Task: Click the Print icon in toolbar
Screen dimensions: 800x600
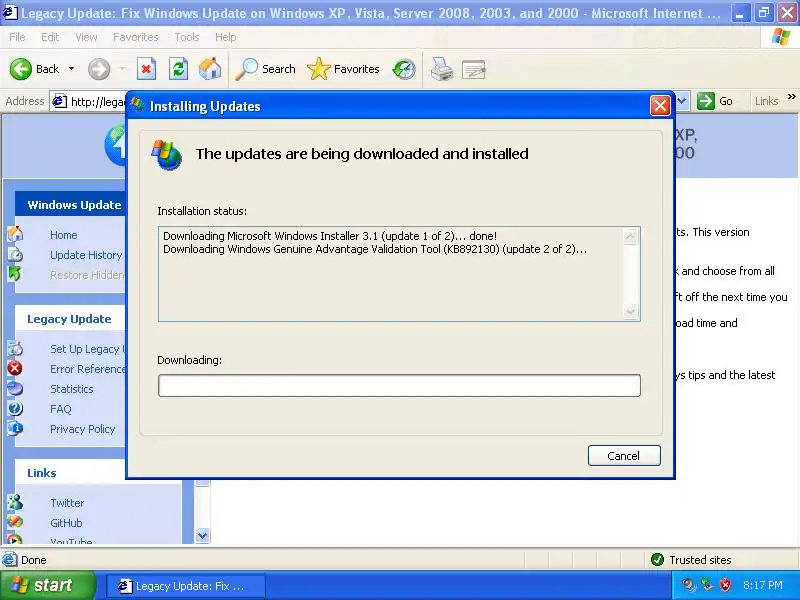Action: tap(442, 69)
